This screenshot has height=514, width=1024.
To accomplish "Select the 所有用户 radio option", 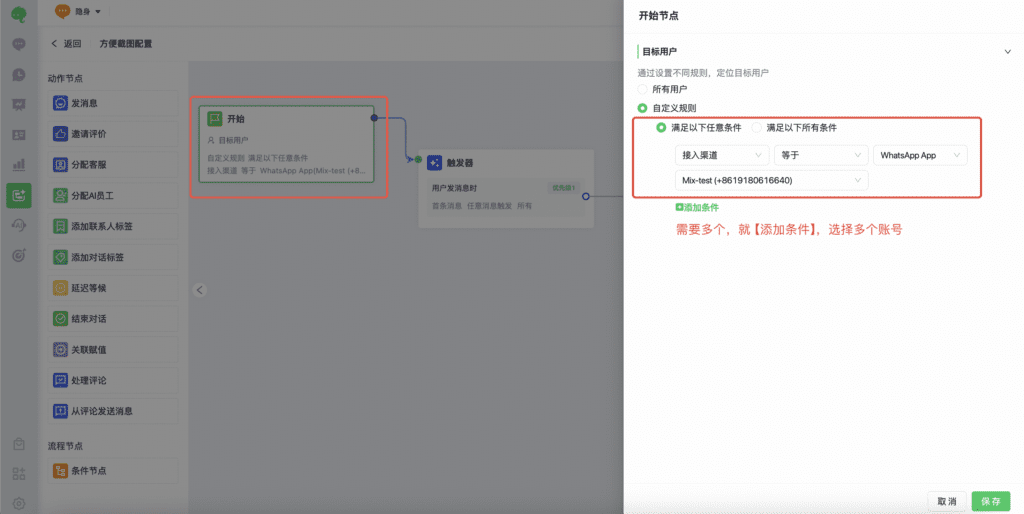I will click(643, 89).
